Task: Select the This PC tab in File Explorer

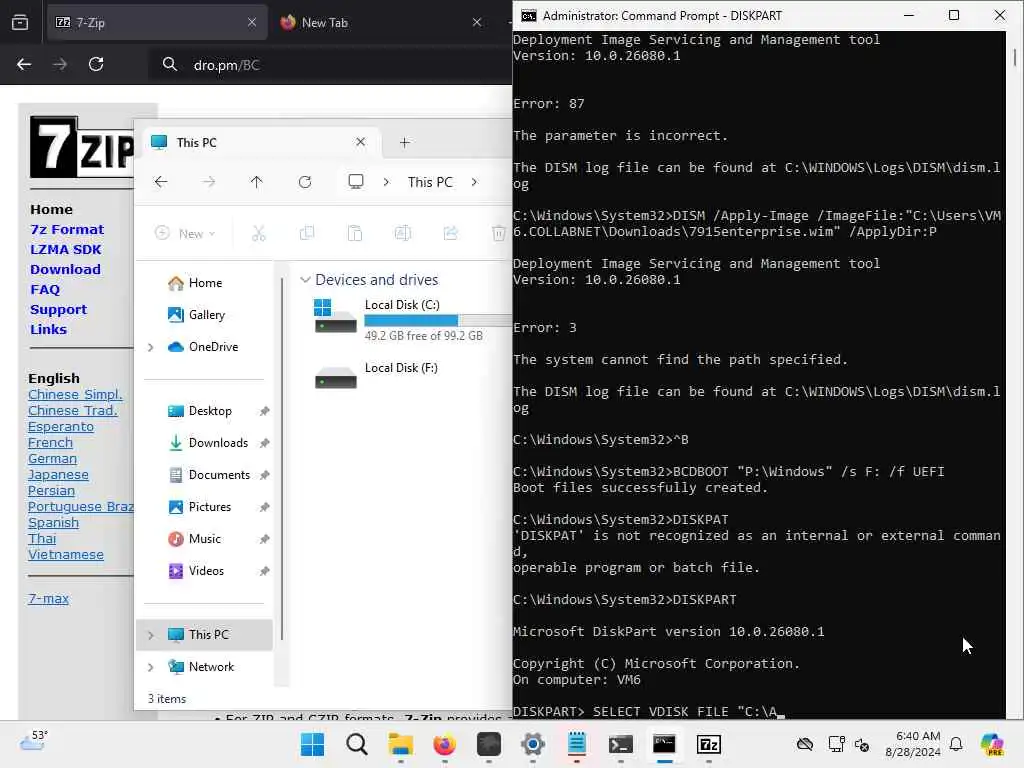Action: [x=259, y=142]
